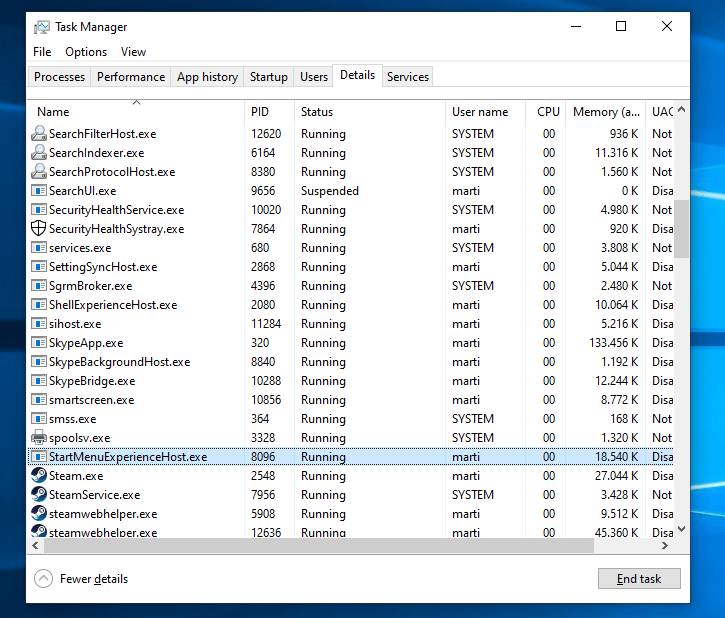Image resolution: width=725 pixels, height=618 pixels.
Task: Switch to the Performance tab
Action: pyautogui.click(x=131, y=77)
